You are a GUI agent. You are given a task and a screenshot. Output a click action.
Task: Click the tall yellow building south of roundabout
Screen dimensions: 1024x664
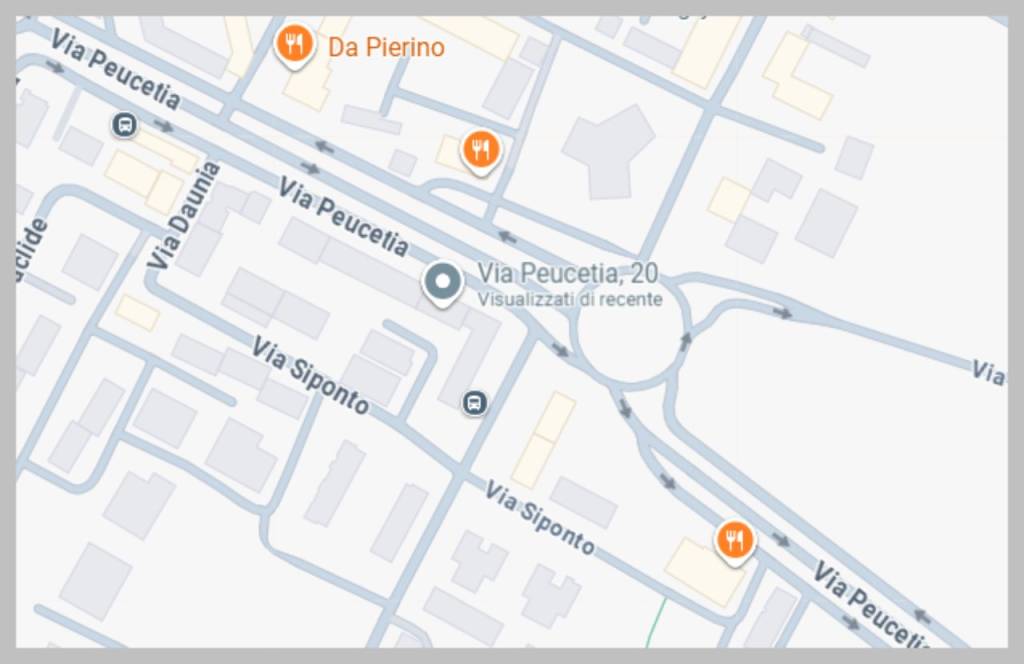[x=543, y=439]
